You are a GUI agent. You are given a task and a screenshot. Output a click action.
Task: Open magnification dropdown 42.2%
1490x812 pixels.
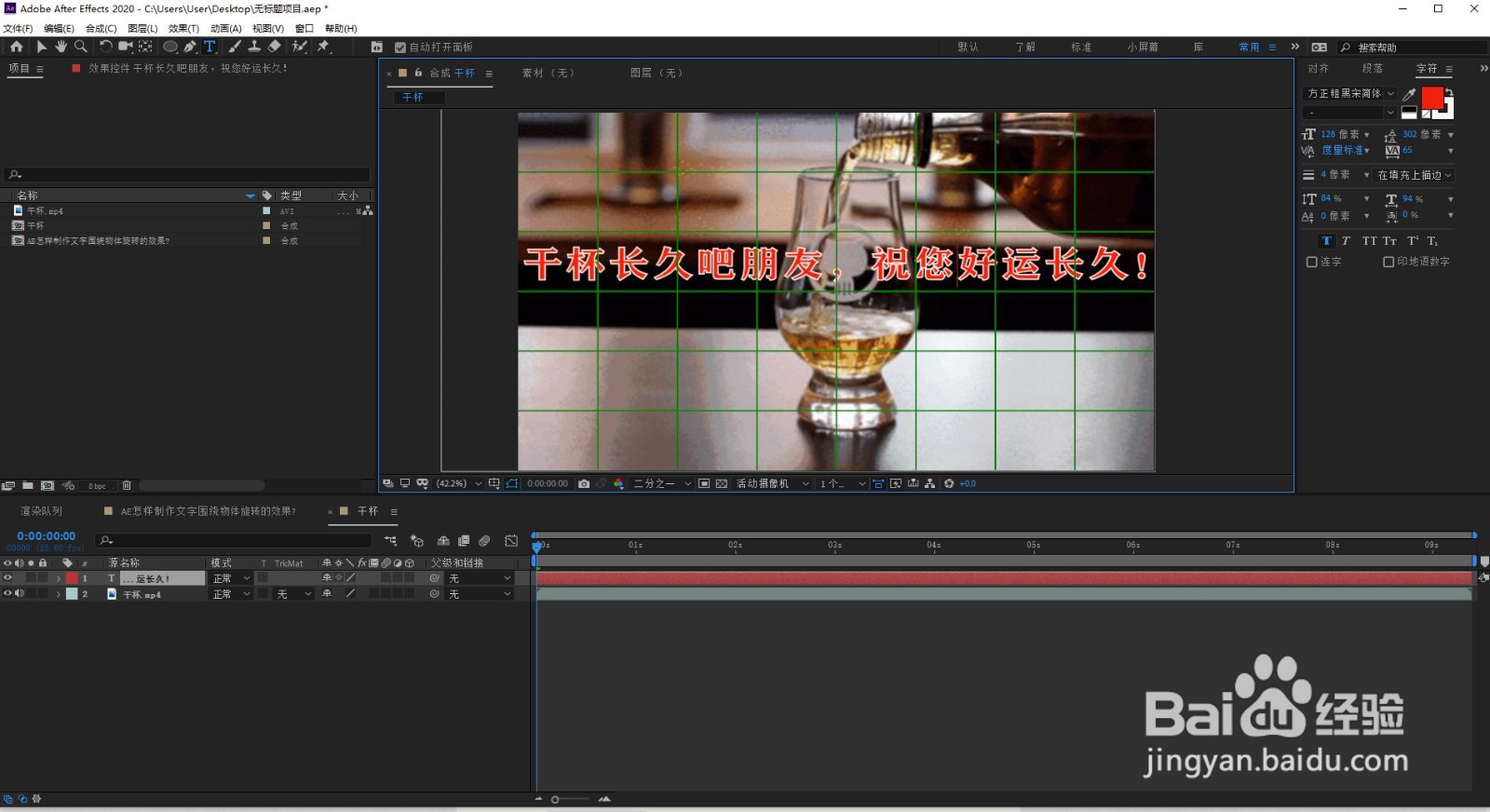coord(458,483)
